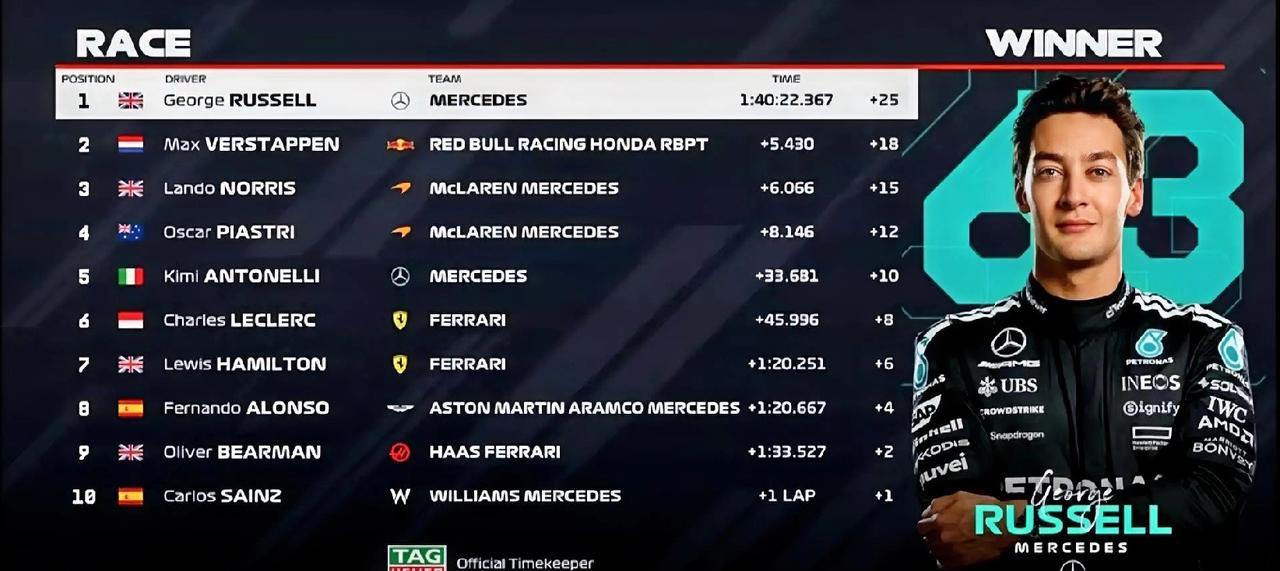Click the McLaren logo in Norris's row

tap(400, 188)
